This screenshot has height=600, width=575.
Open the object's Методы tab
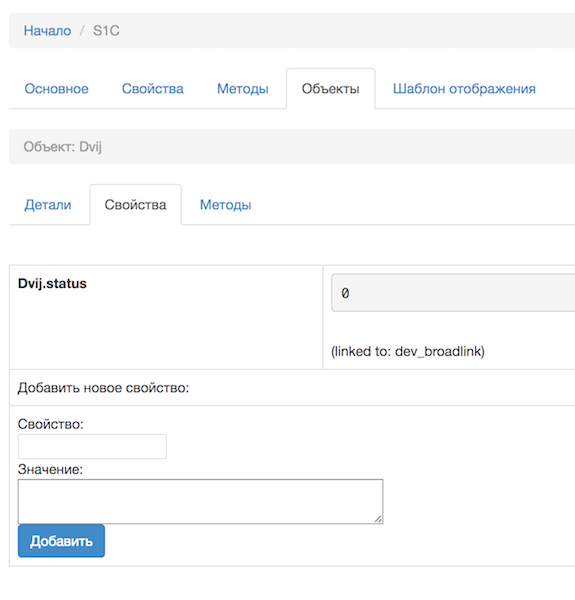point(226,205)
